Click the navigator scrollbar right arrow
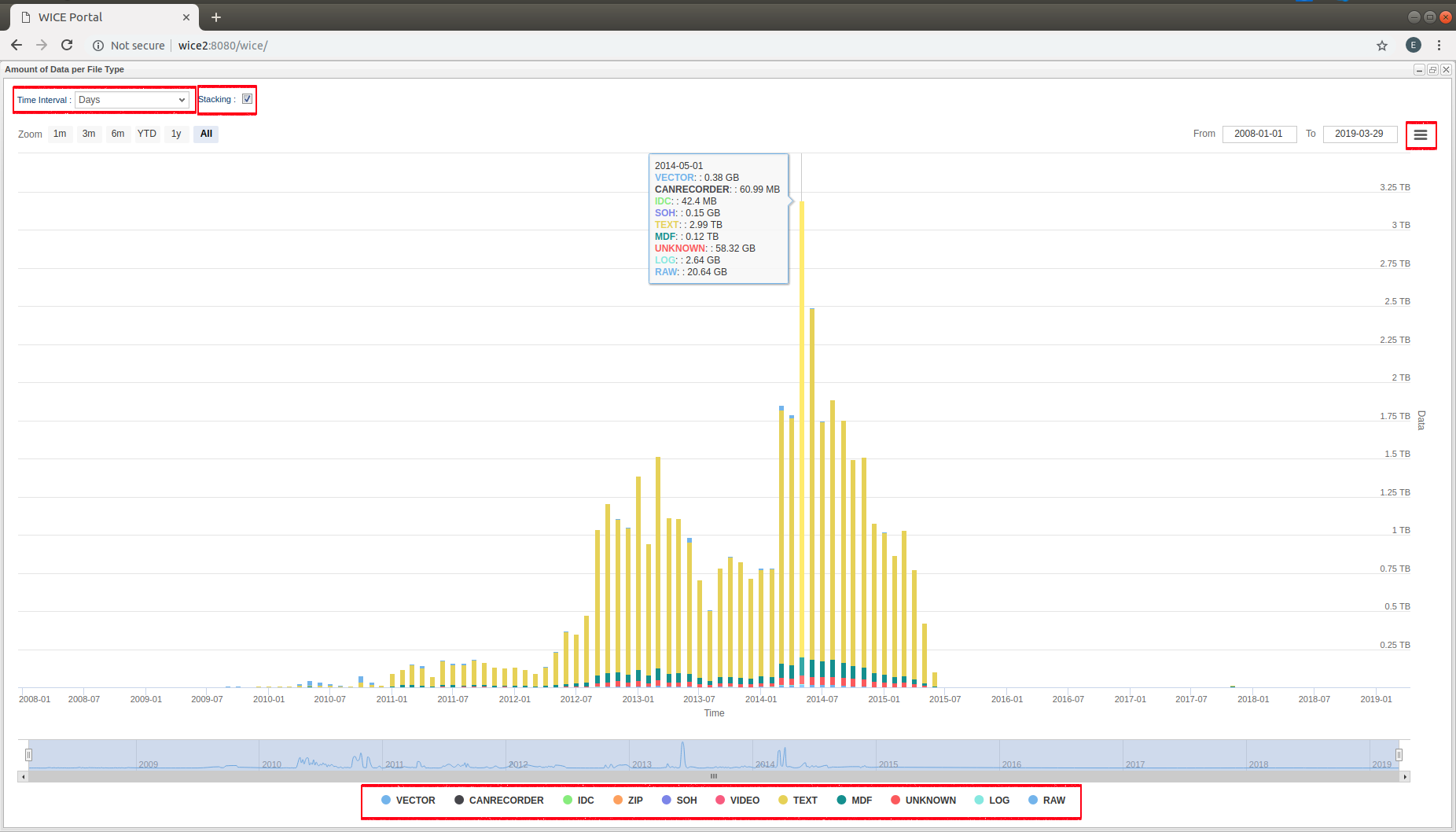 [x=1405, y=777]
